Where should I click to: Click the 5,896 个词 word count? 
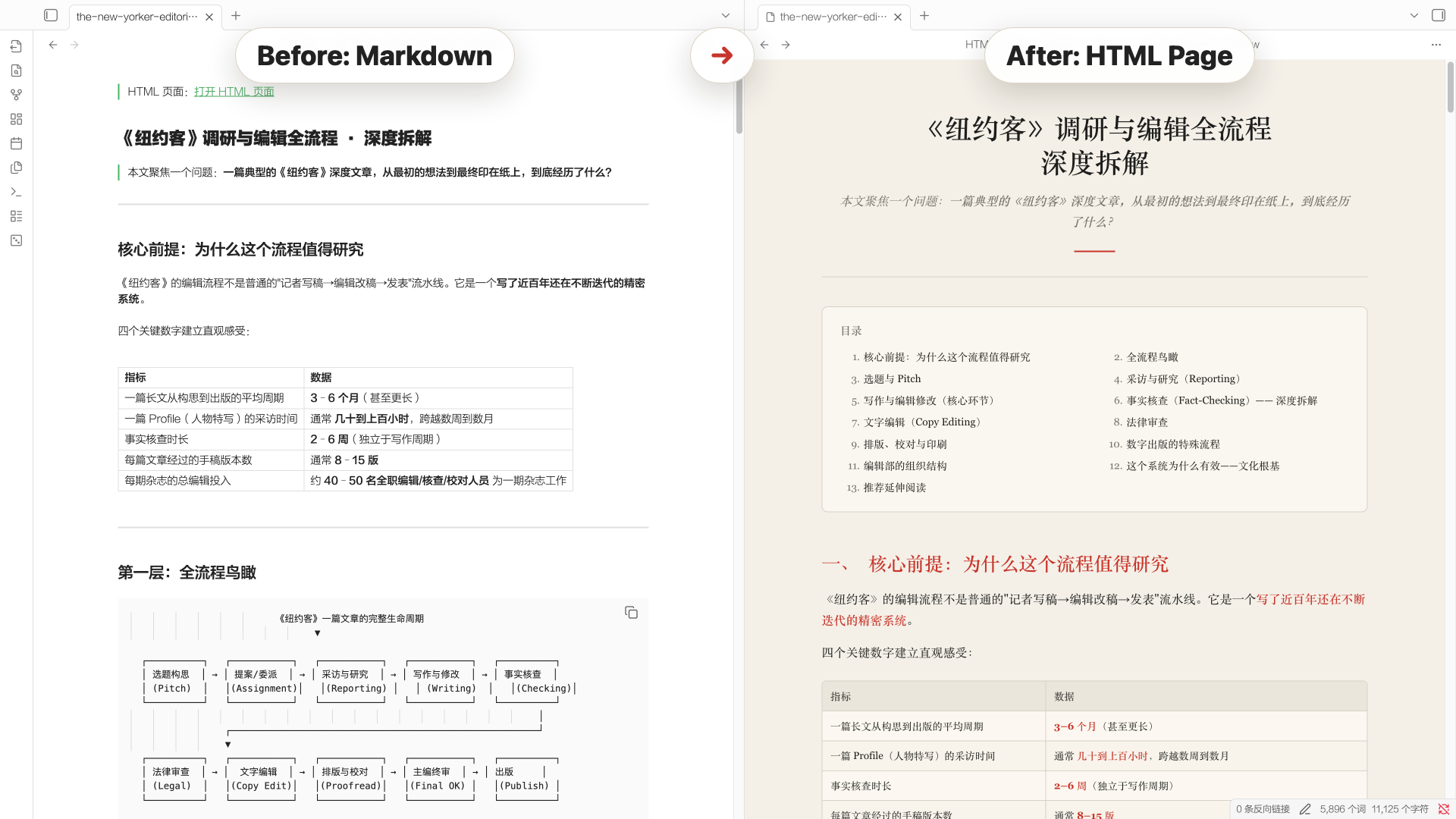click(1342, 809)
